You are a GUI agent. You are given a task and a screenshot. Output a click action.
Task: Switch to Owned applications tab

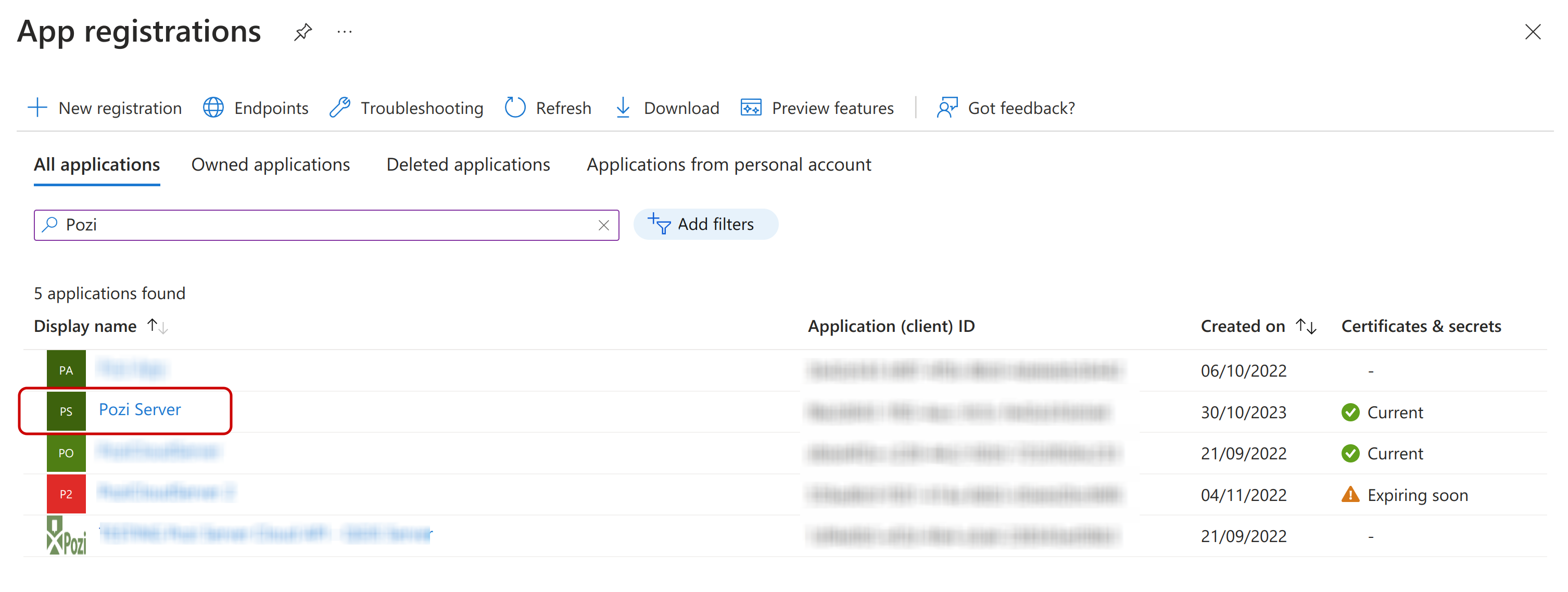[x=270, y=164]
